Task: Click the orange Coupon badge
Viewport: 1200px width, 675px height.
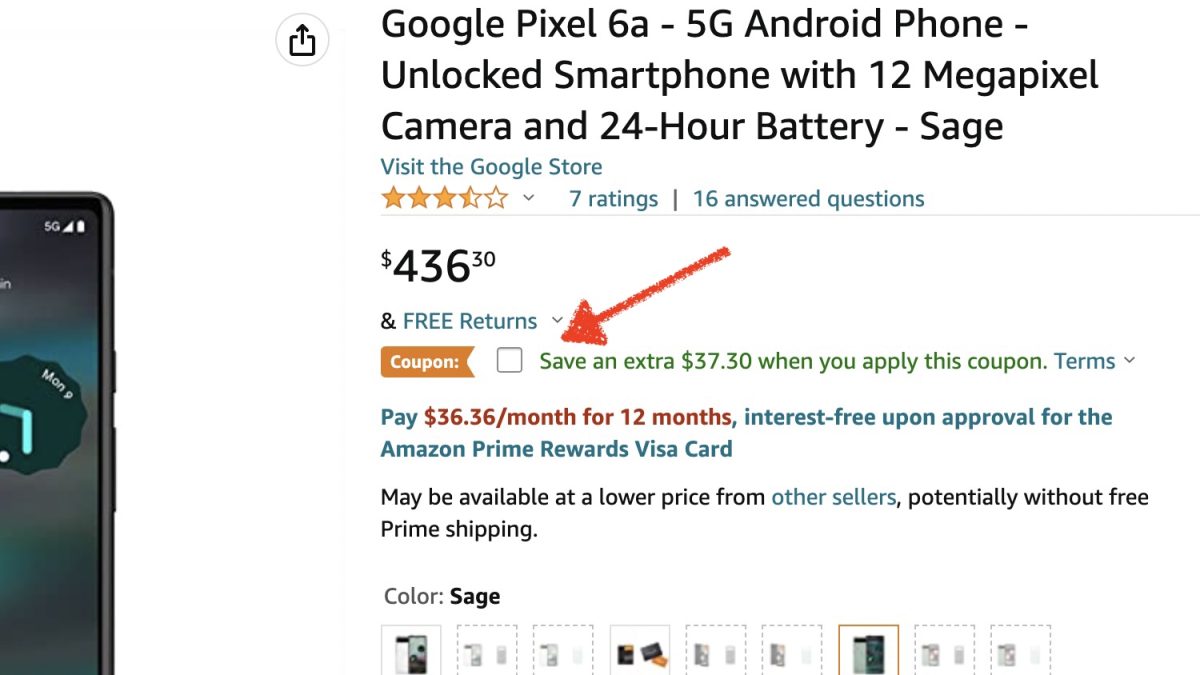Action: [425, 362]
